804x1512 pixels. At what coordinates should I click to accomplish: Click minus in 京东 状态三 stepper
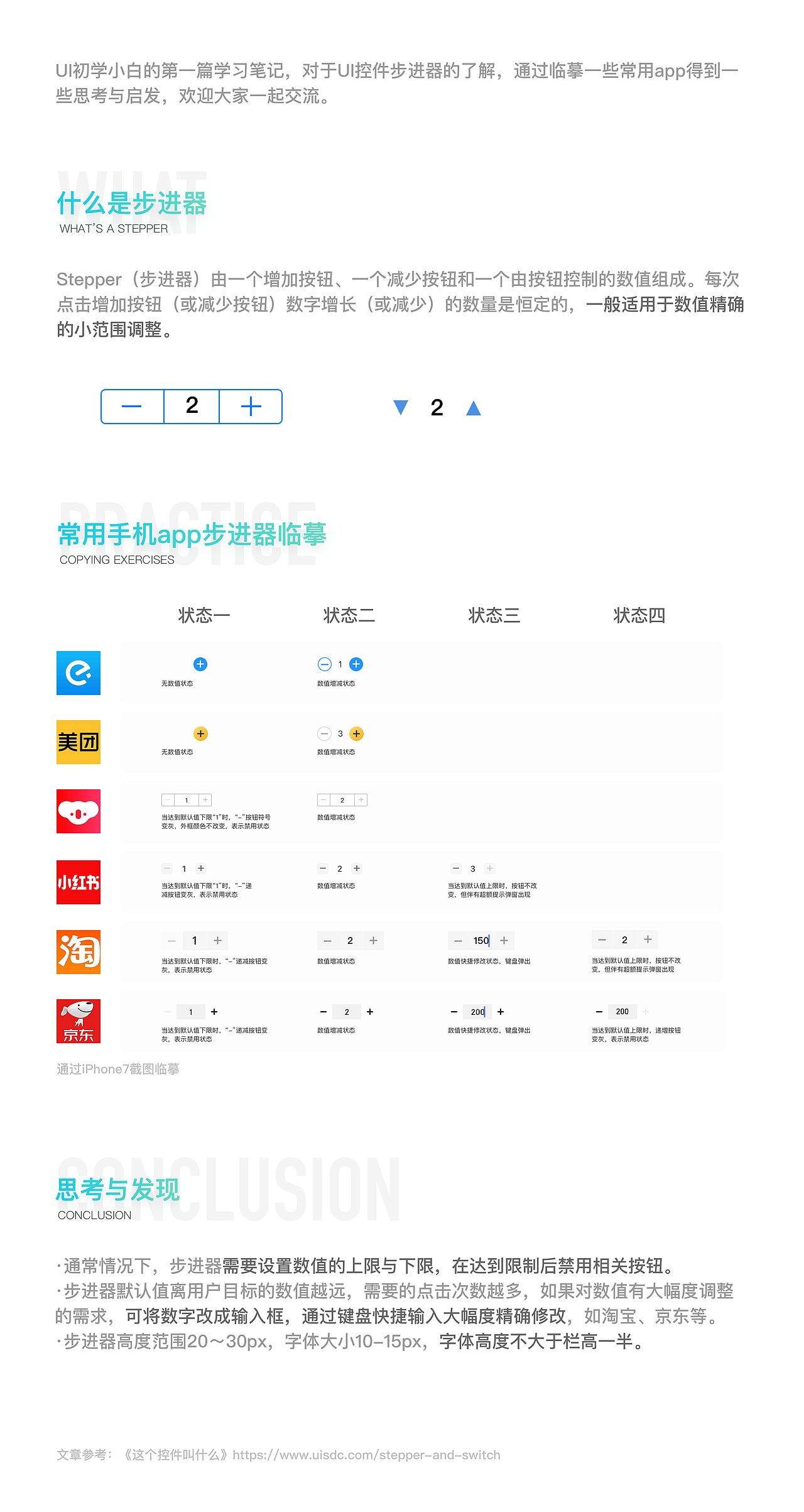coord(454,1012)
